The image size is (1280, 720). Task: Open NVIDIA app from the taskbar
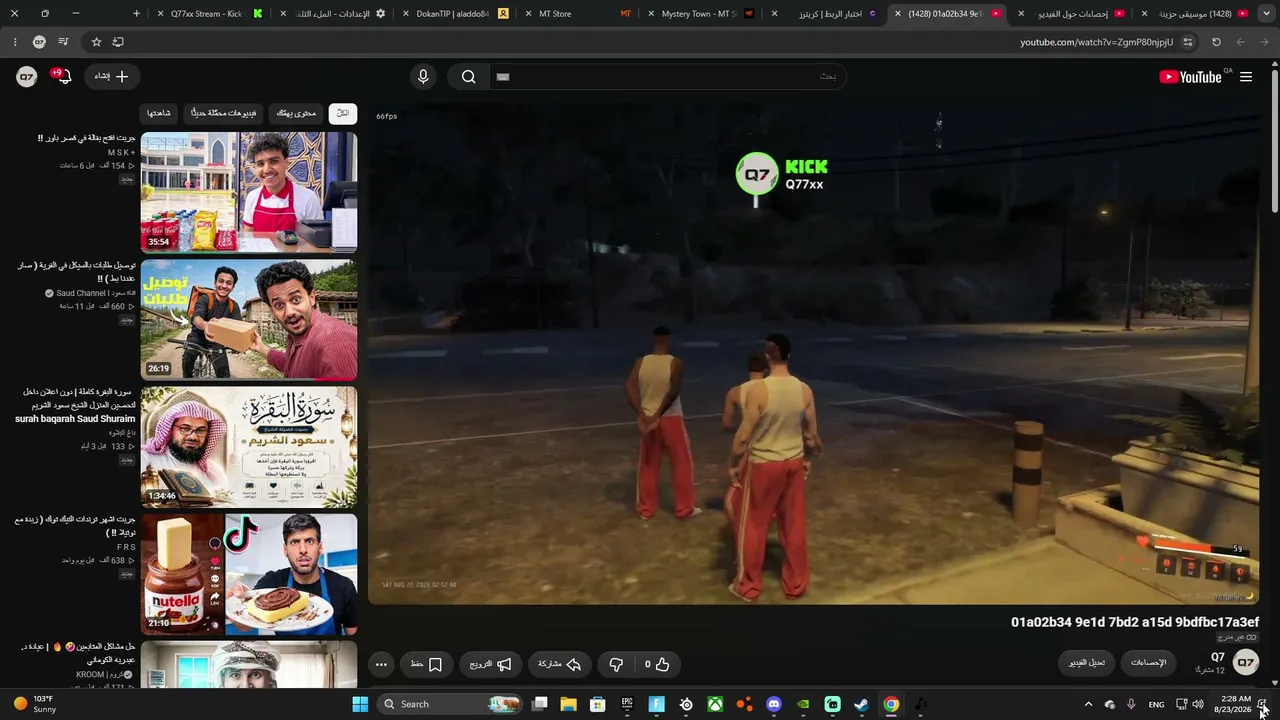[x=803, y=704]
